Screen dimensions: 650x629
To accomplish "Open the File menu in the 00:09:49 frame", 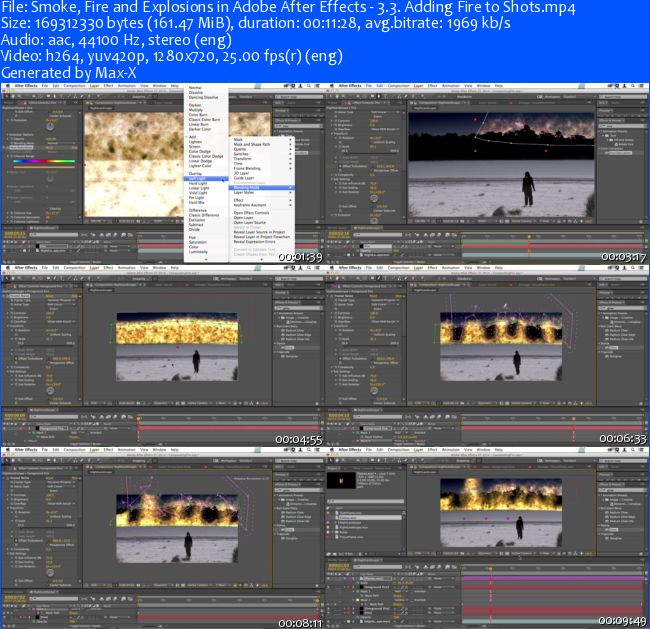I will pyautogui.click(x=369, y=450).
